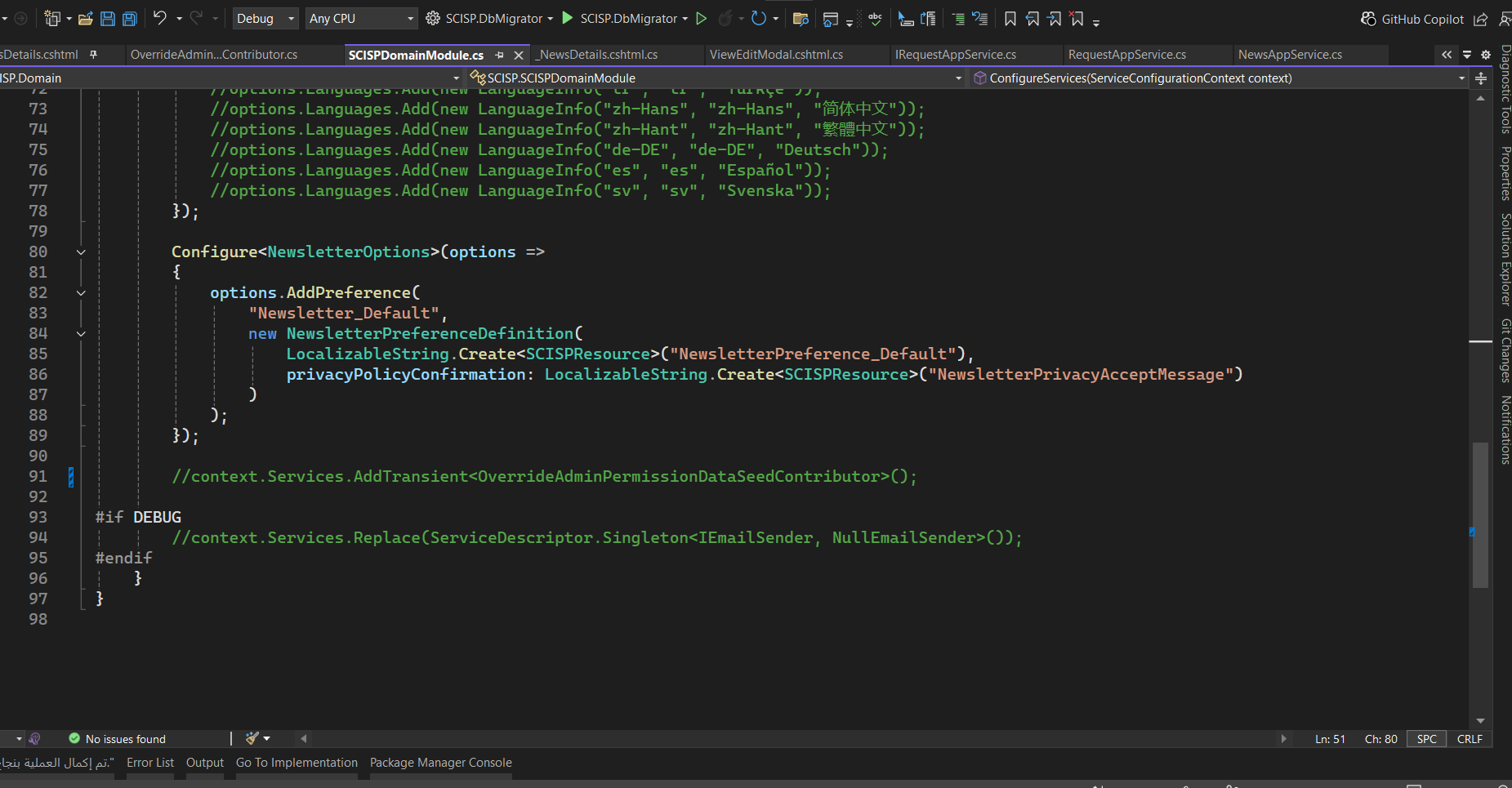Click the Save All toolbar icon
Screen dimensions: 1512x788
click(x=129, y=19)
